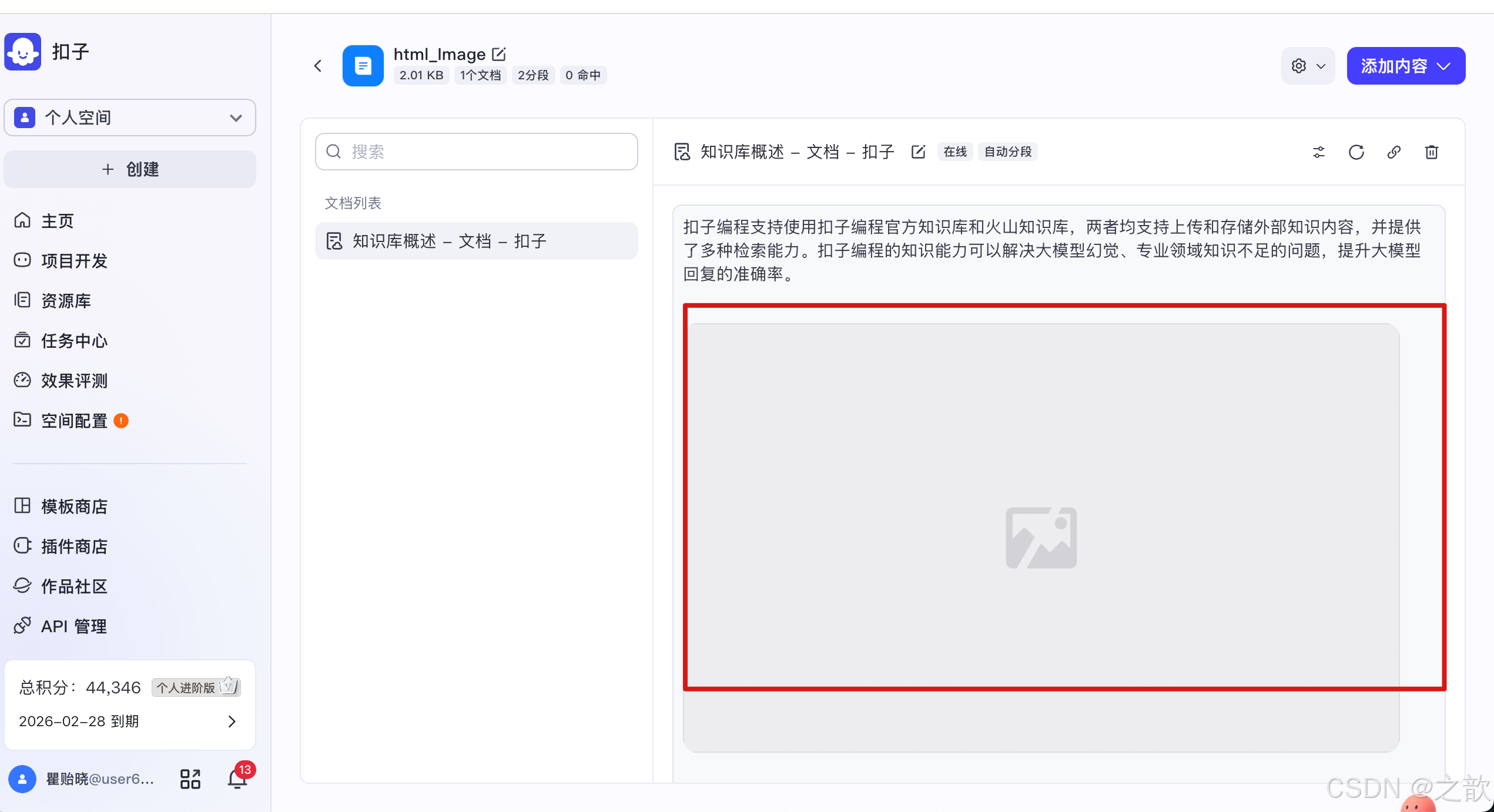The image size is (1494, 812).
Task: Click the 在线 status tag
Action: point(954,152)
